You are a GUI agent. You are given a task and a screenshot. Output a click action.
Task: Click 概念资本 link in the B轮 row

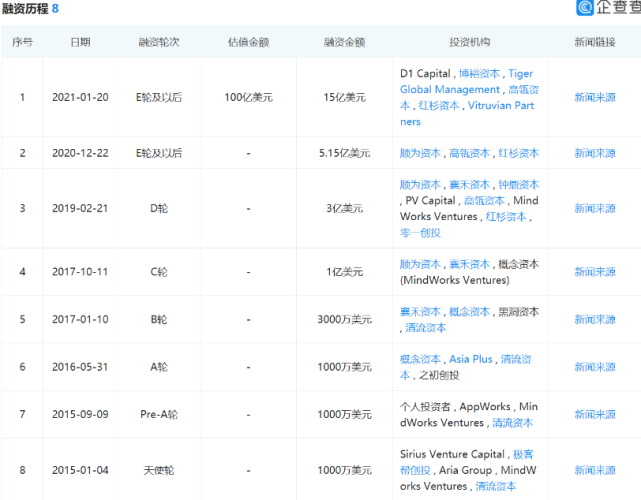click(469, 312)
